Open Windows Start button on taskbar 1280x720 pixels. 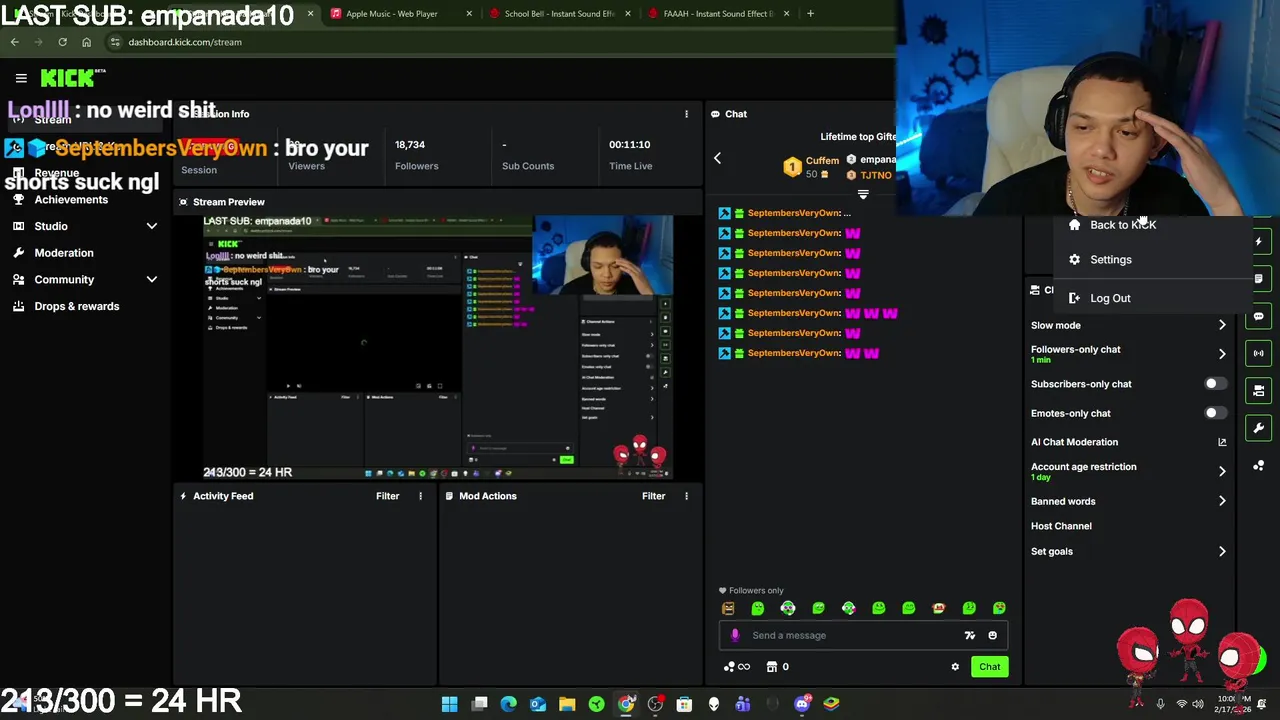pos(450,704)
